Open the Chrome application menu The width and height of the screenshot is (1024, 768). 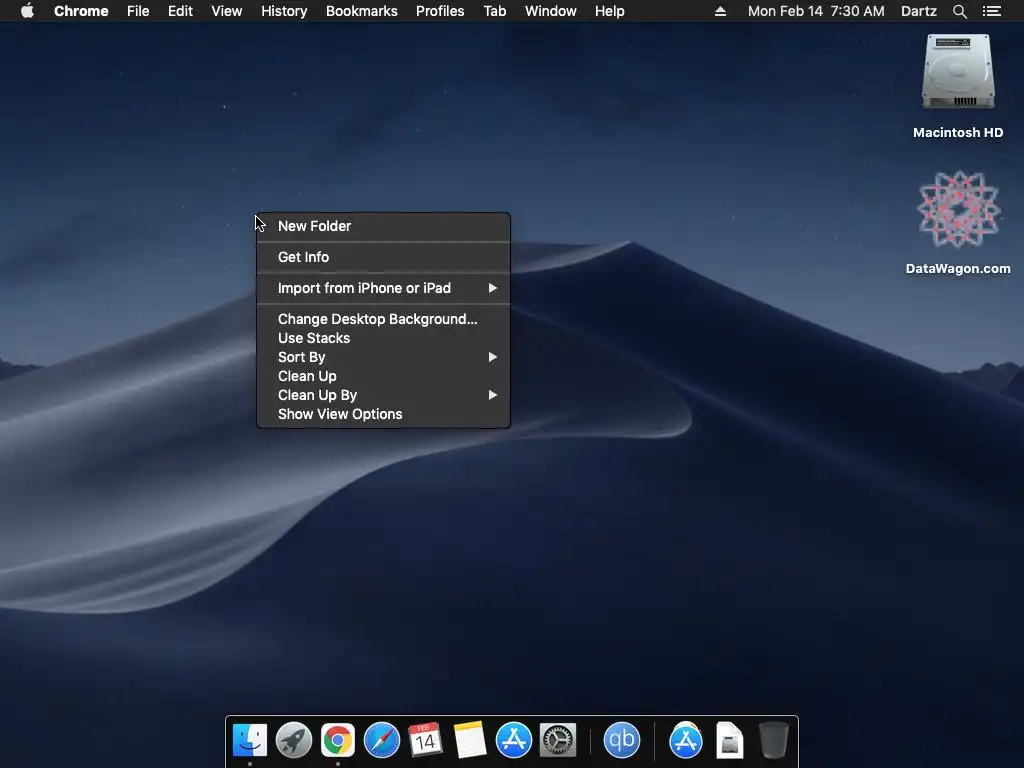[81, 11]
